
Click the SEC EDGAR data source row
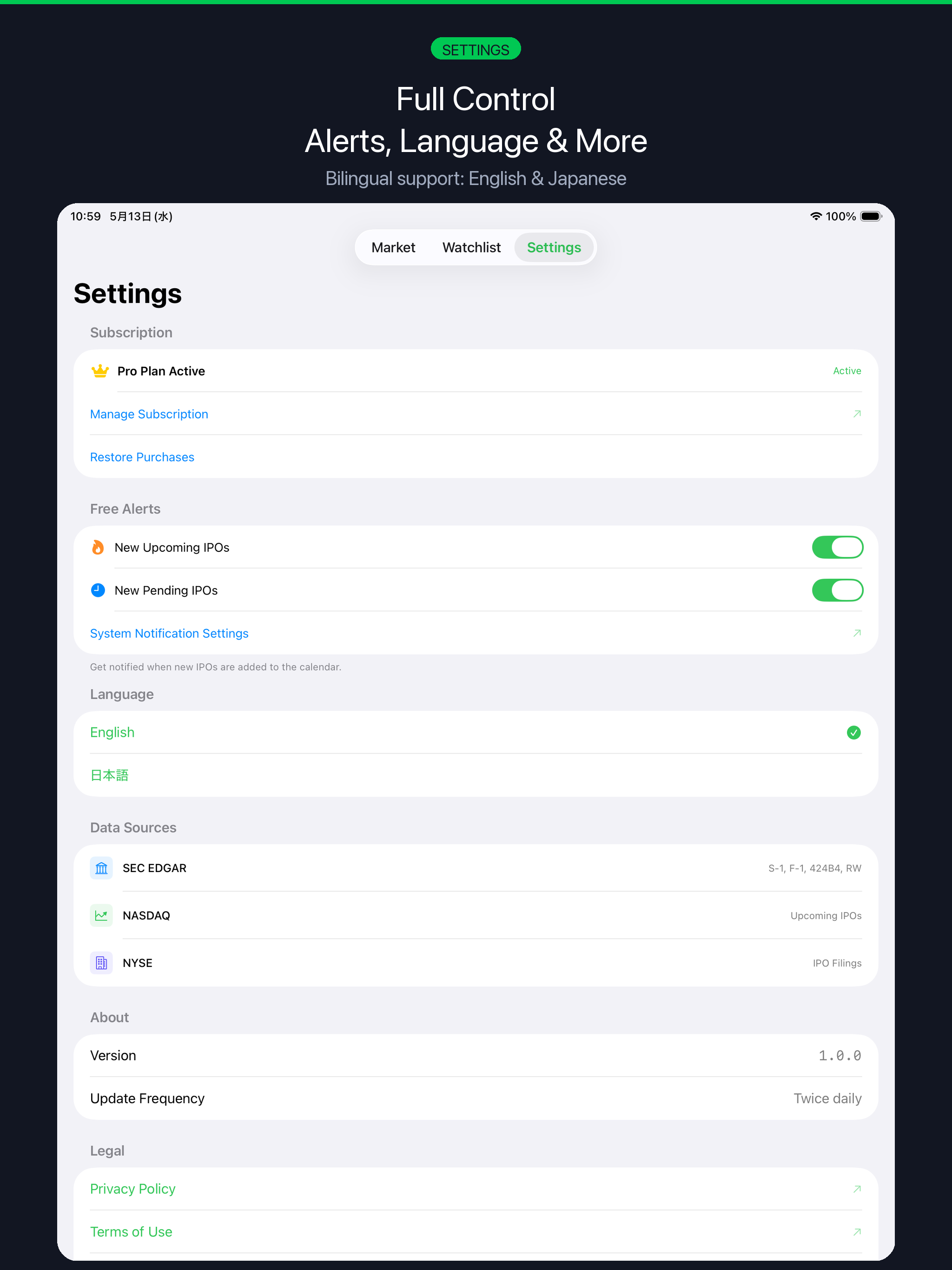pyautogui.click(x=476, y=868)
